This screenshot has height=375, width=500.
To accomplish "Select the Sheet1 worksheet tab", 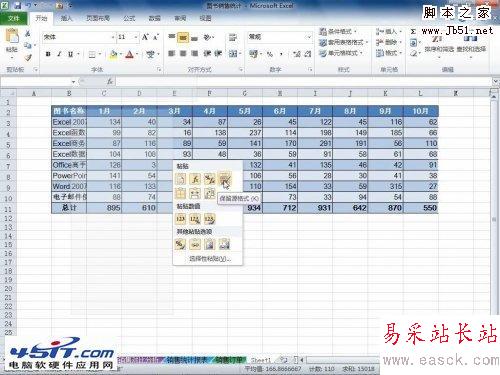I will [261, 360].
